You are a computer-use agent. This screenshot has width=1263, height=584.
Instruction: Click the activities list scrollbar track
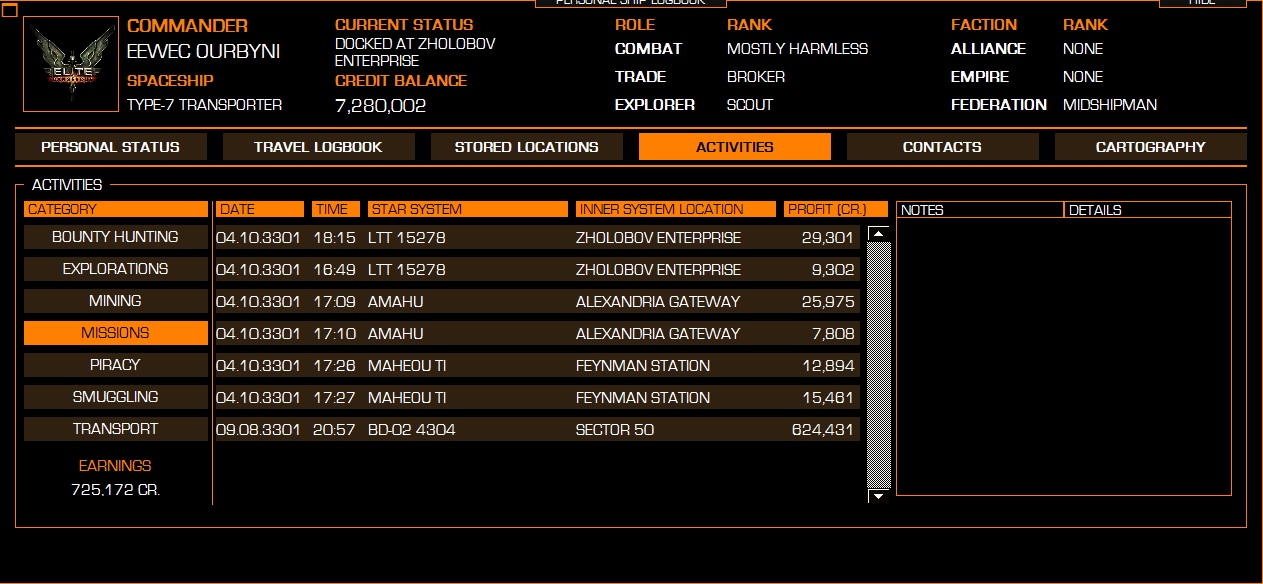[x=878, y=365]
